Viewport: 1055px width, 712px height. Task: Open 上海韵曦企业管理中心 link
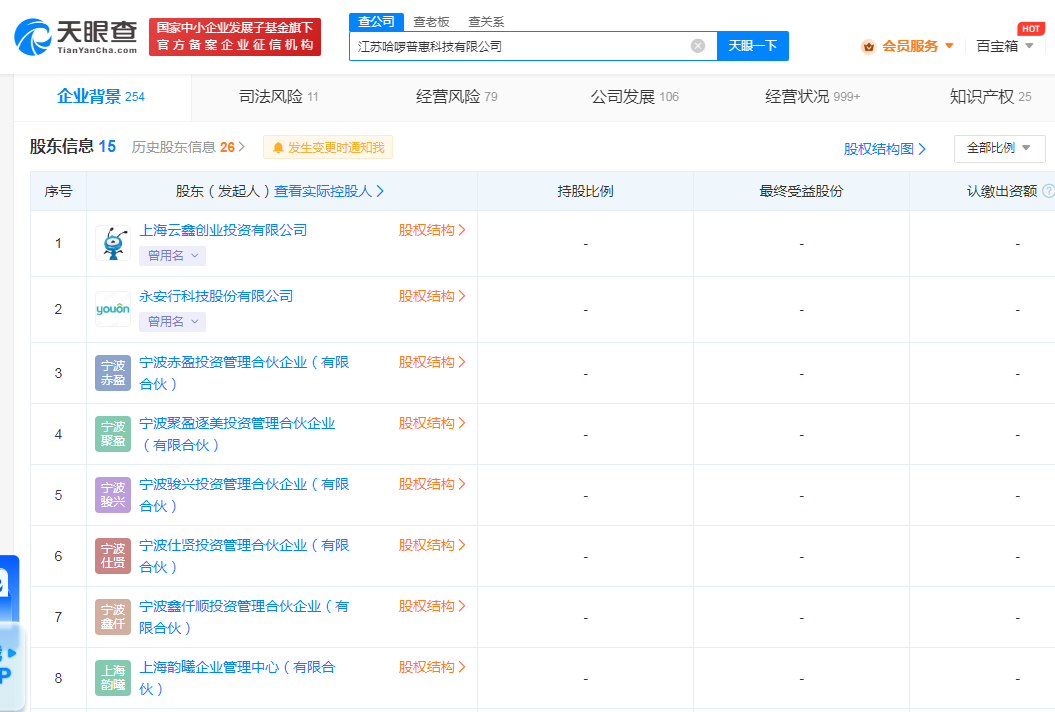coord(237,678)
